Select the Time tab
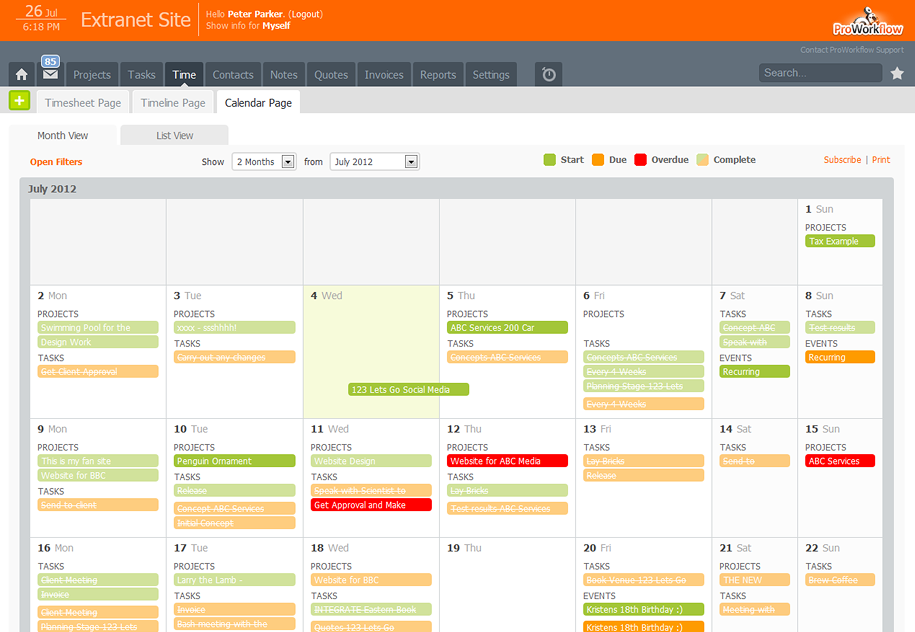This screenshot has height=632, width=915. tap(184, 75)
